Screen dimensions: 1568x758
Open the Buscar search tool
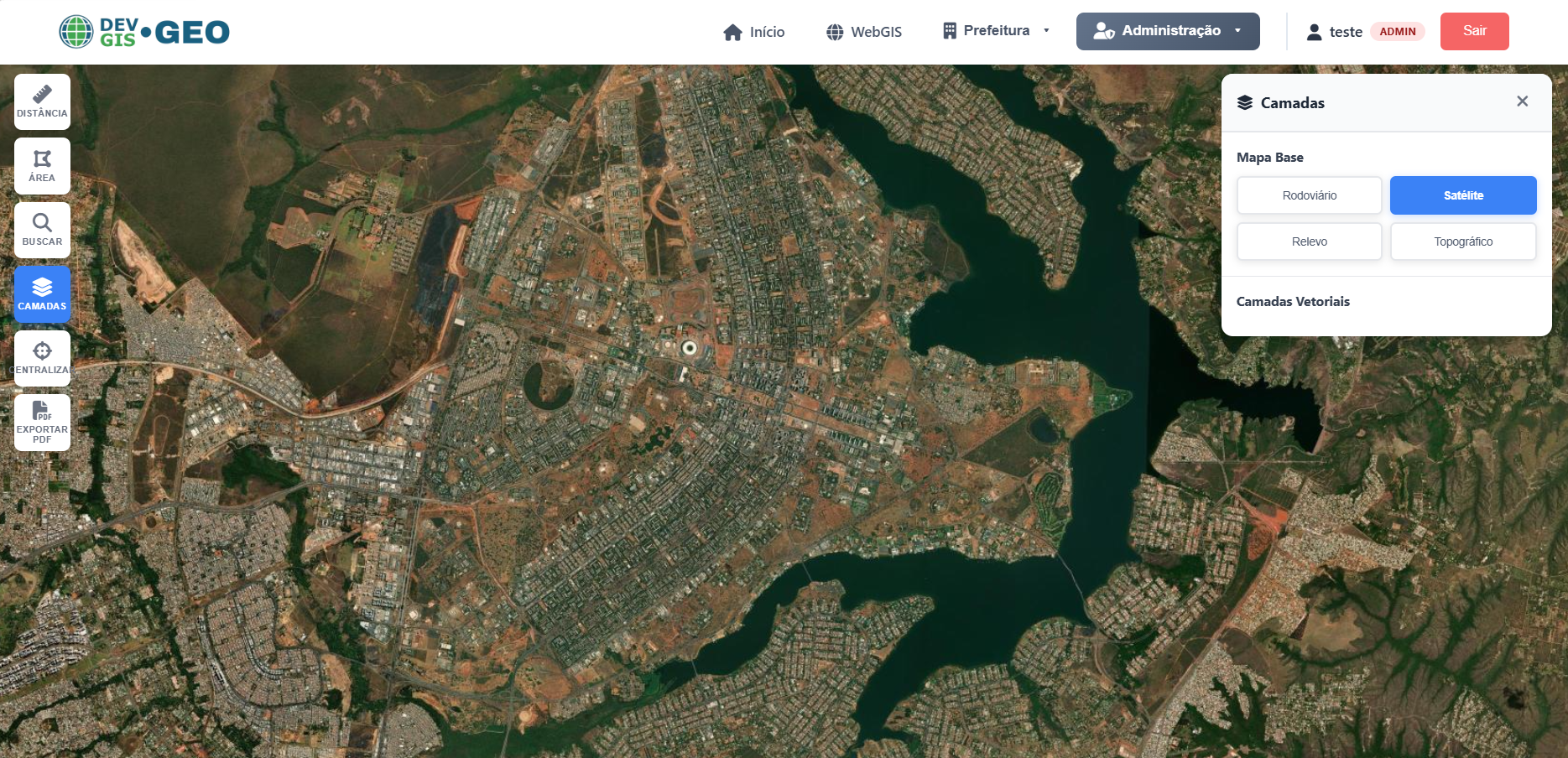[x=42, y=229]
